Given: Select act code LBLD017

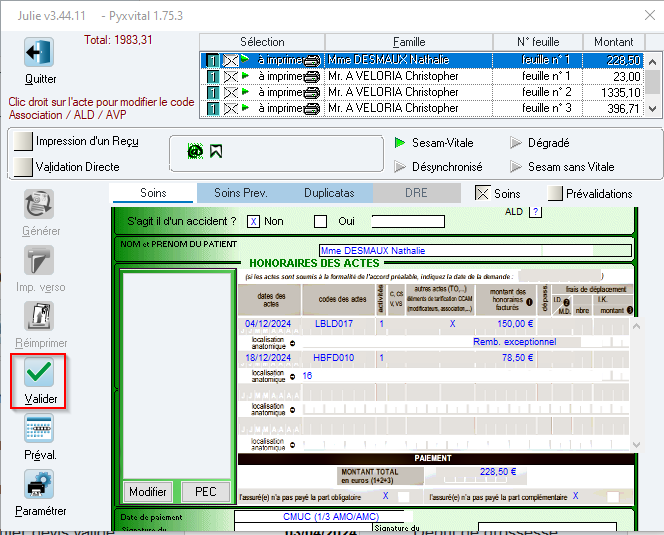Looking at the screenshot, I should tap(334, 324).
